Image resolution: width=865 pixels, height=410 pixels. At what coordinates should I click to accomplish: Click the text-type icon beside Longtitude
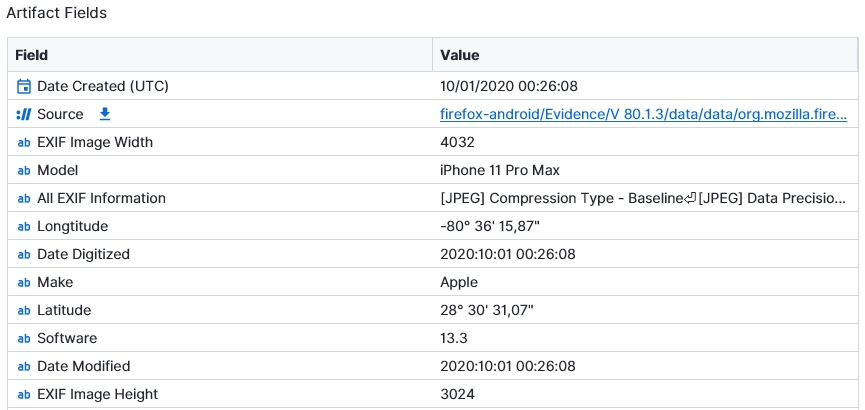click(x=24, y=226)
